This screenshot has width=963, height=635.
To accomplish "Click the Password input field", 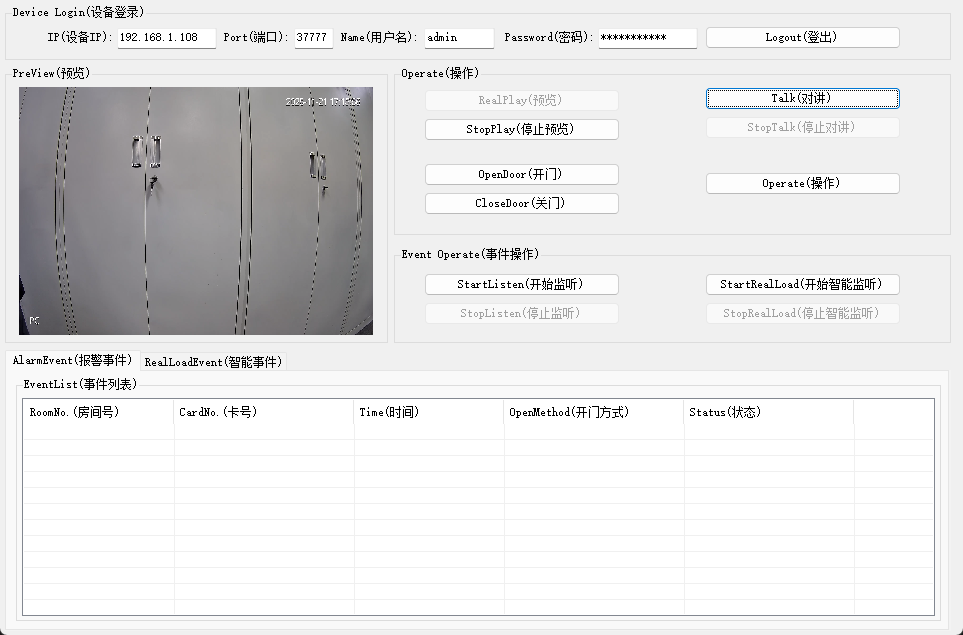I will click(647, 38).
